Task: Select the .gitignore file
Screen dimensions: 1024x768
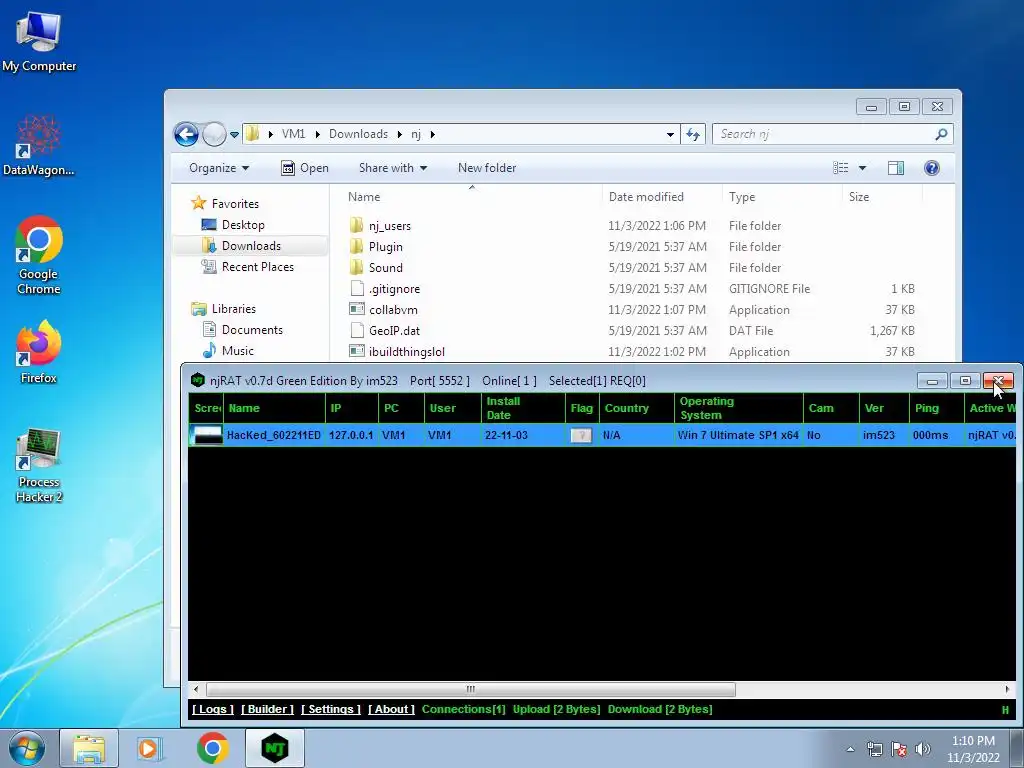Action: [385, 289]
